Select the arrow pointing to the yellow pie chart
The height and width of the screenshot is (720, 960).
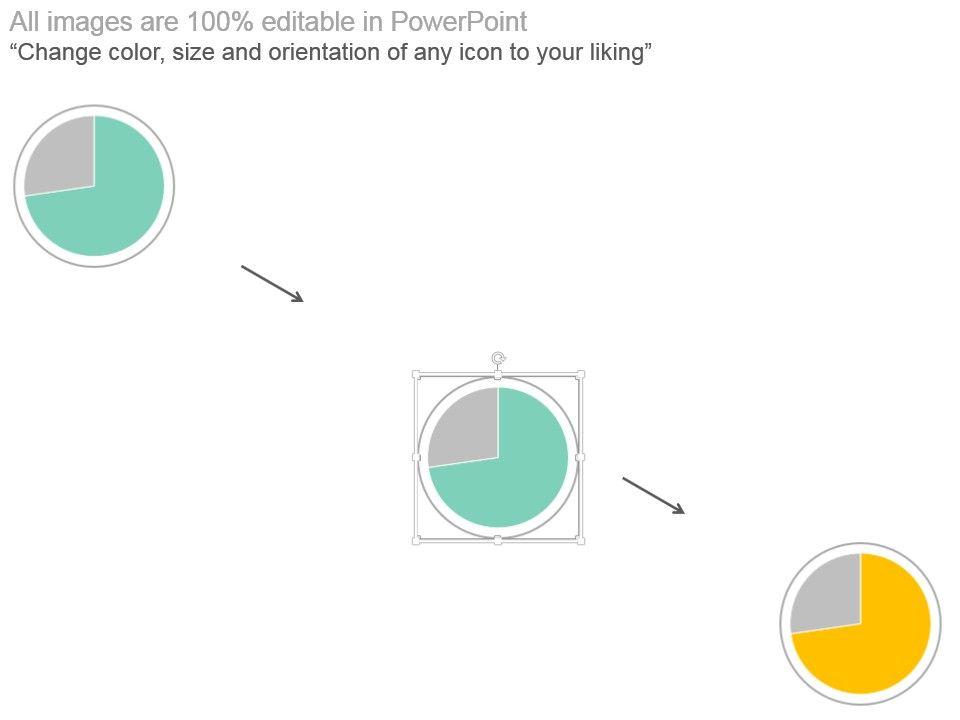tap(653, 495)
